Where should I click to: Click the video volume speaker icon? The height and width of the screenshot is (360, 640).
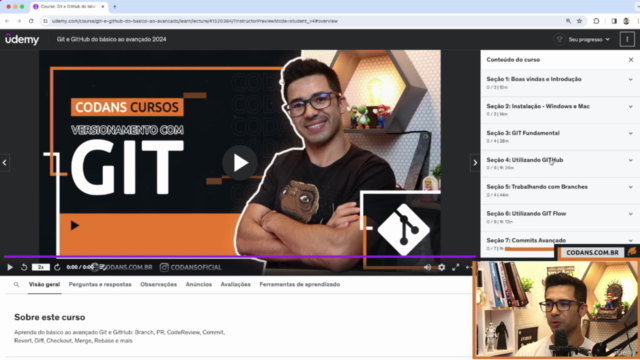click(x=427, y=267)
